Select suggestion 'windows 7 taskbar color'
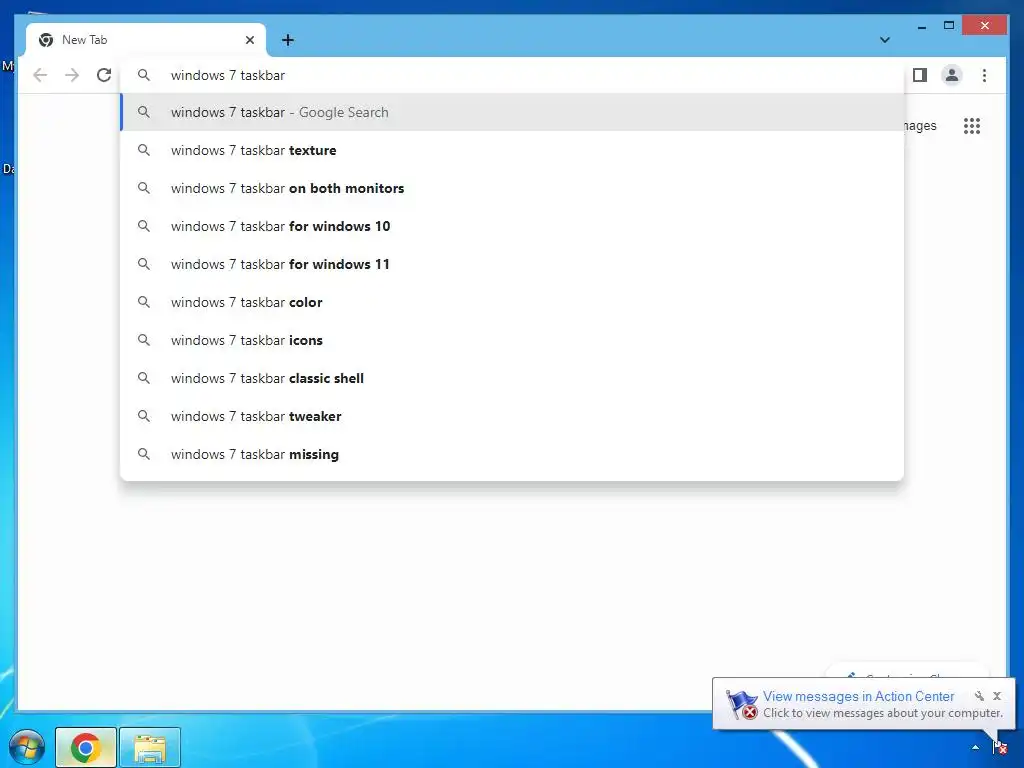This screenshot has width=1024, height=768. (512, 302)
